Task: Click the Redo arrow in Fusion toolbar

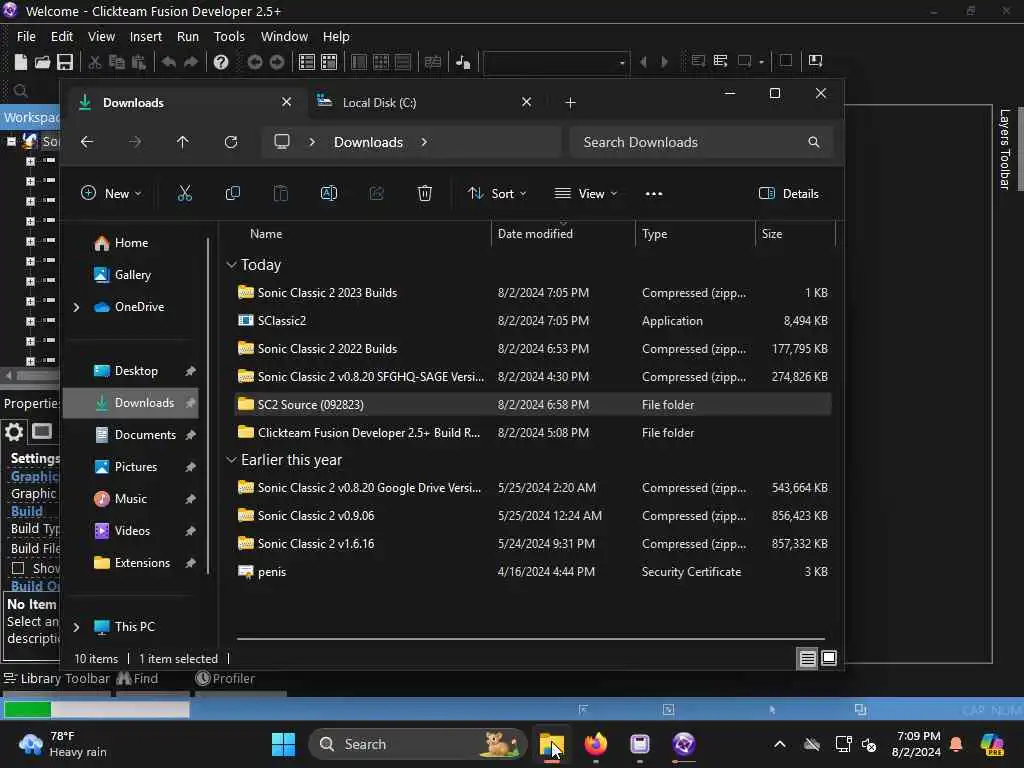Action: click(191, 62)
